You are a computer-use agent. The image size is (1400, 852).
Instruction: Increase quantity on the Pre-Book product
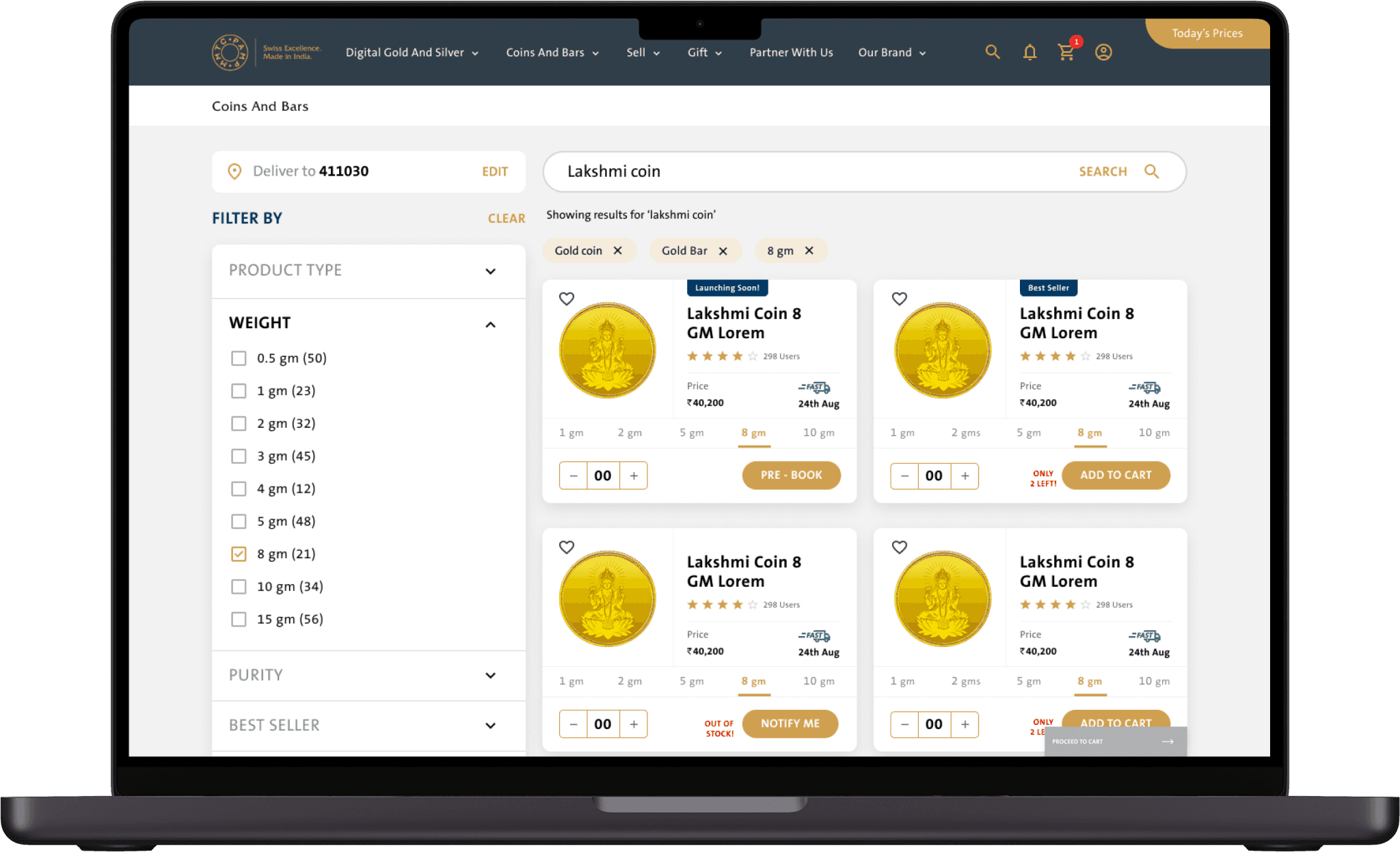(634, 476)
